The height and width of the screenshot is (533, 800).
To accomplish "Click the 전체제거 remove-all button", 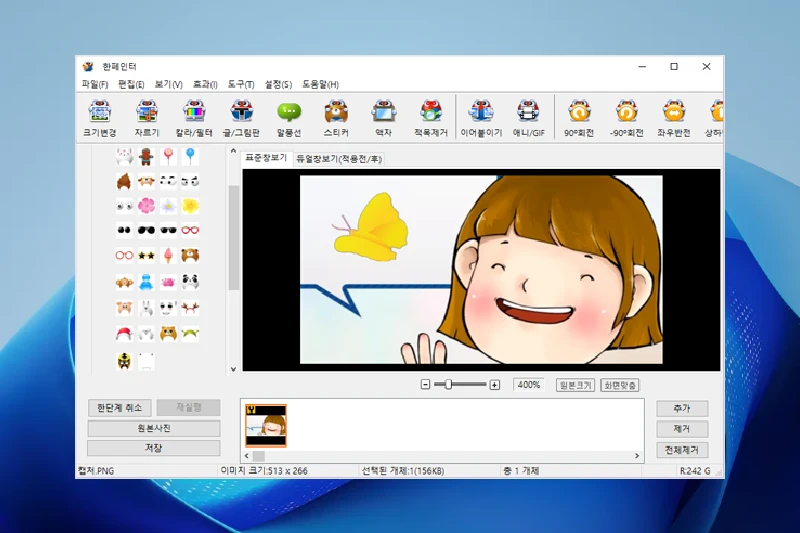I will 682,450.
